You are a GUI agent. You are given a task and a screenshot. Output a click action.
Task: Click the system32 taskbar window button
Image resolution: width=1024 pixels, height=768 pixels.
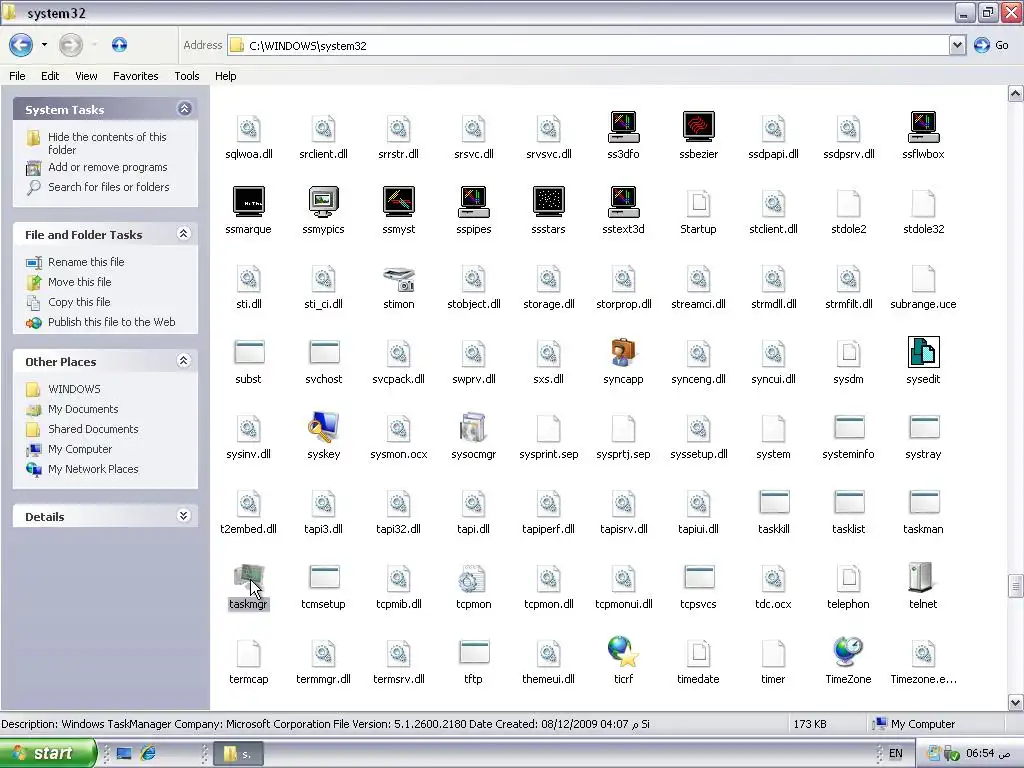tap(238, 754)
